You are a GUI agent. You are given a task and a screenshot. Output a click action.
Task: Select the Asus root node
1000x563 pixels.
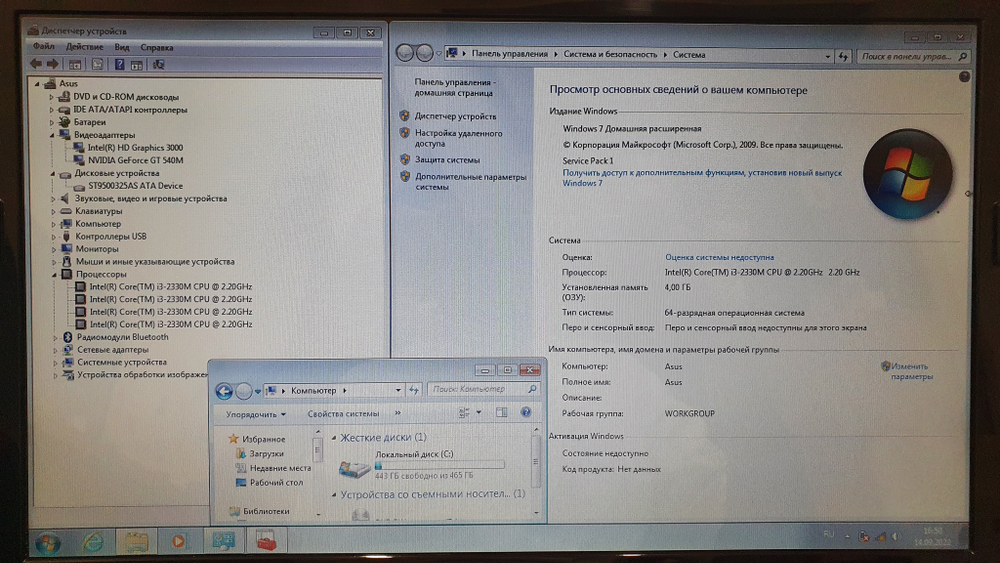tap(68, 84)
